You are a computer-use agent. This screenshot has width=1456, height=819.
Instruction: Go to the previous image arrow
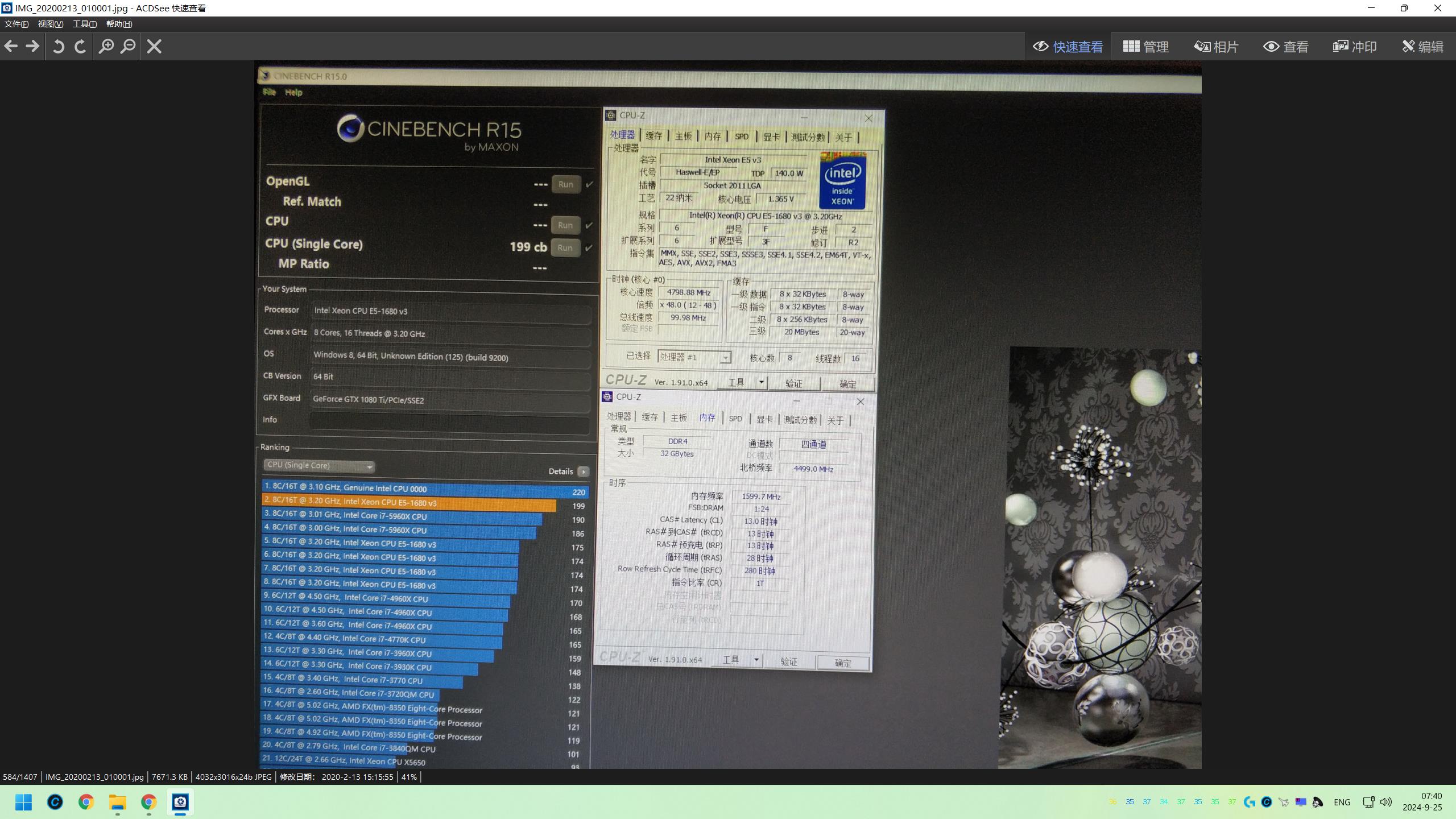click(x=11, y=46)
